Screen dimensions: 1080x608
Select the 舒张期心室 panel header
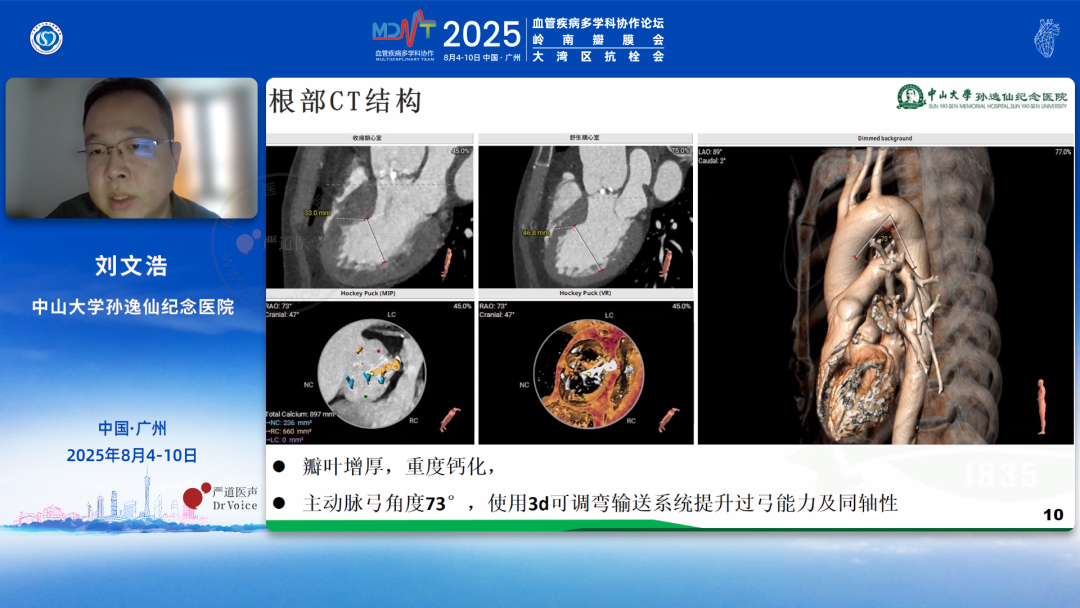click(585, 138)
